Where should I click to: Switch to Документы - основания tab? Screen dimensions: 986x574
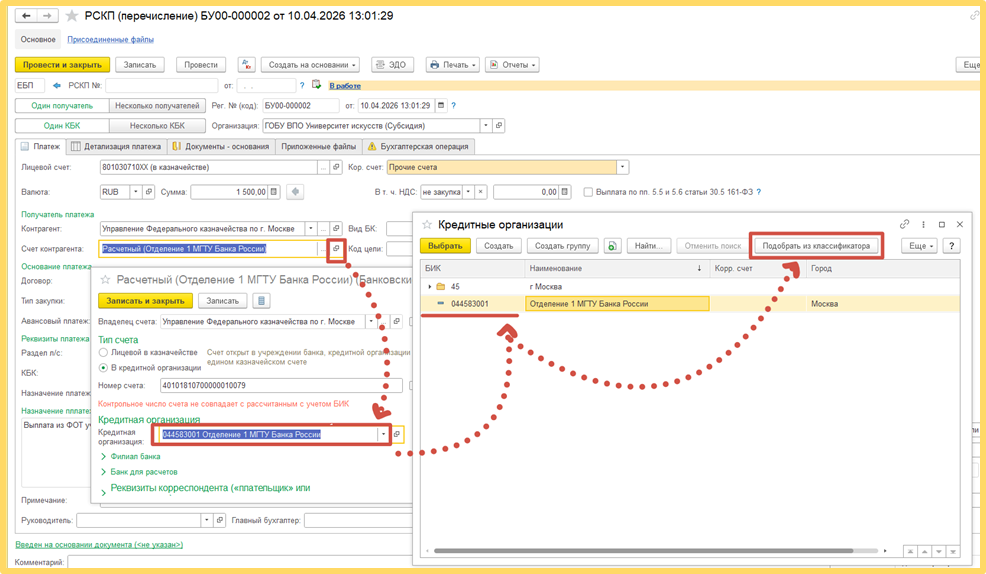pos(221,146)
